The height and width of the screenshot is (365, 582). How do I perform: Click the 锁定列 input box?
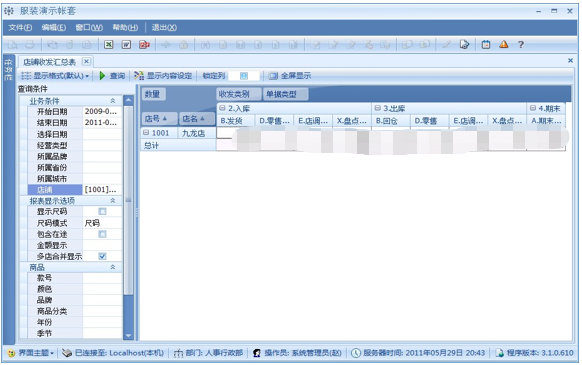tap(244, 76)
